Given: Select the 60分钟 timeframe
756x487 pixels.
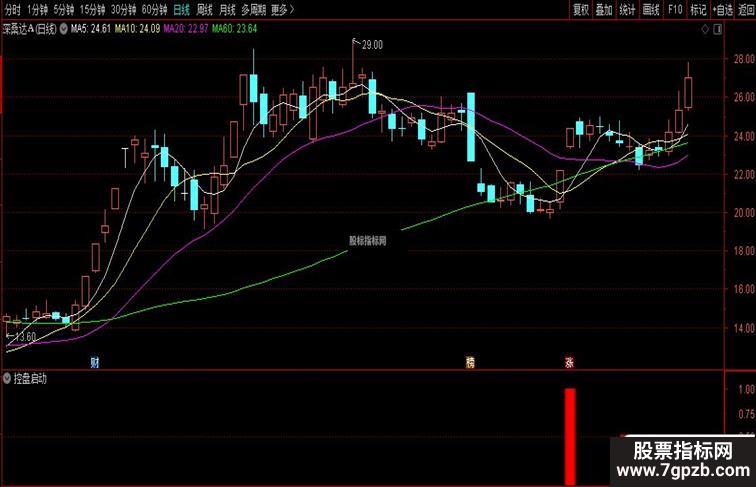Looking at the screenshot, I should click(155, 9).
